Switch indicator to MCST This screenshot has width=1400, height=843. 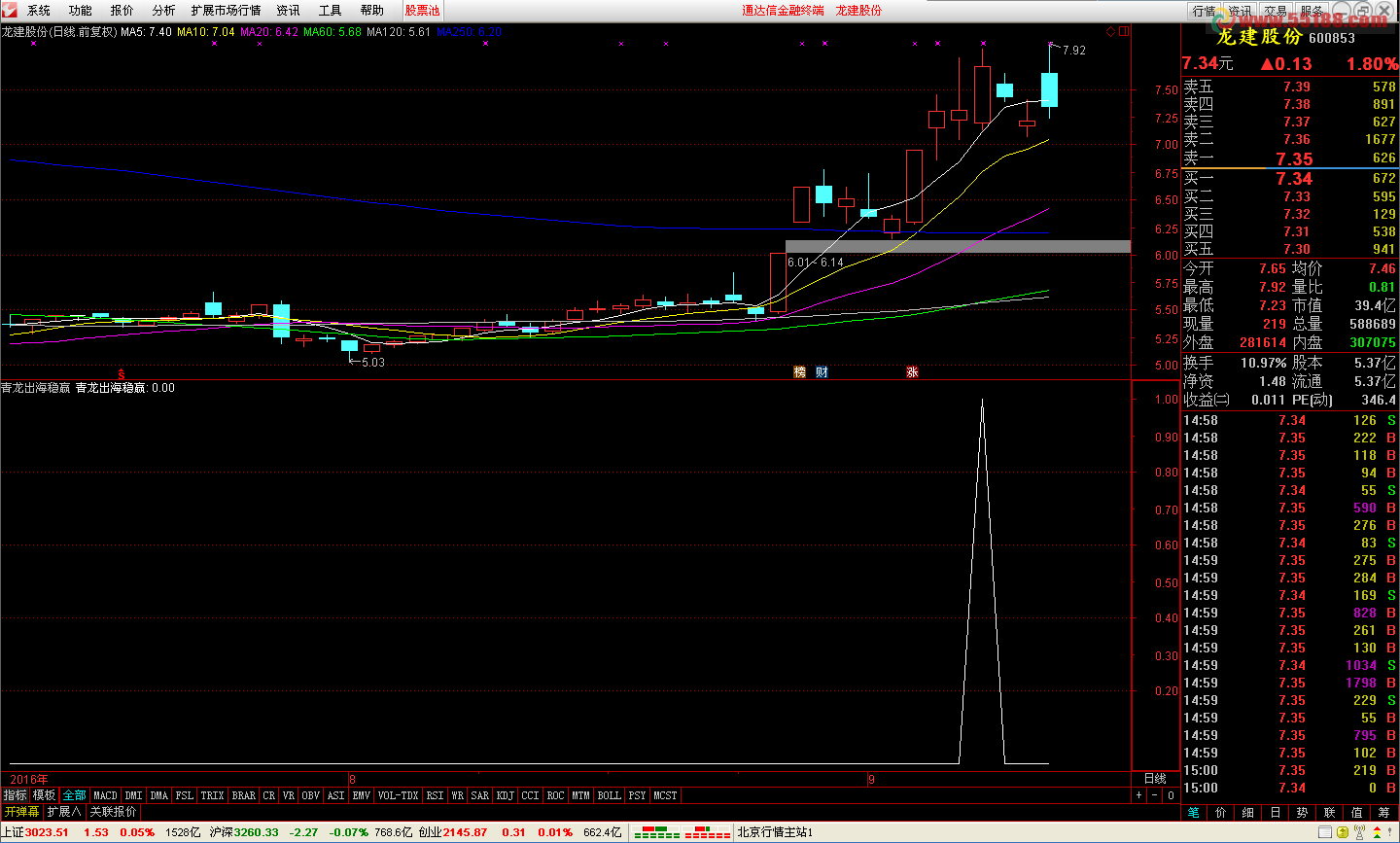[x=666, y=795]
